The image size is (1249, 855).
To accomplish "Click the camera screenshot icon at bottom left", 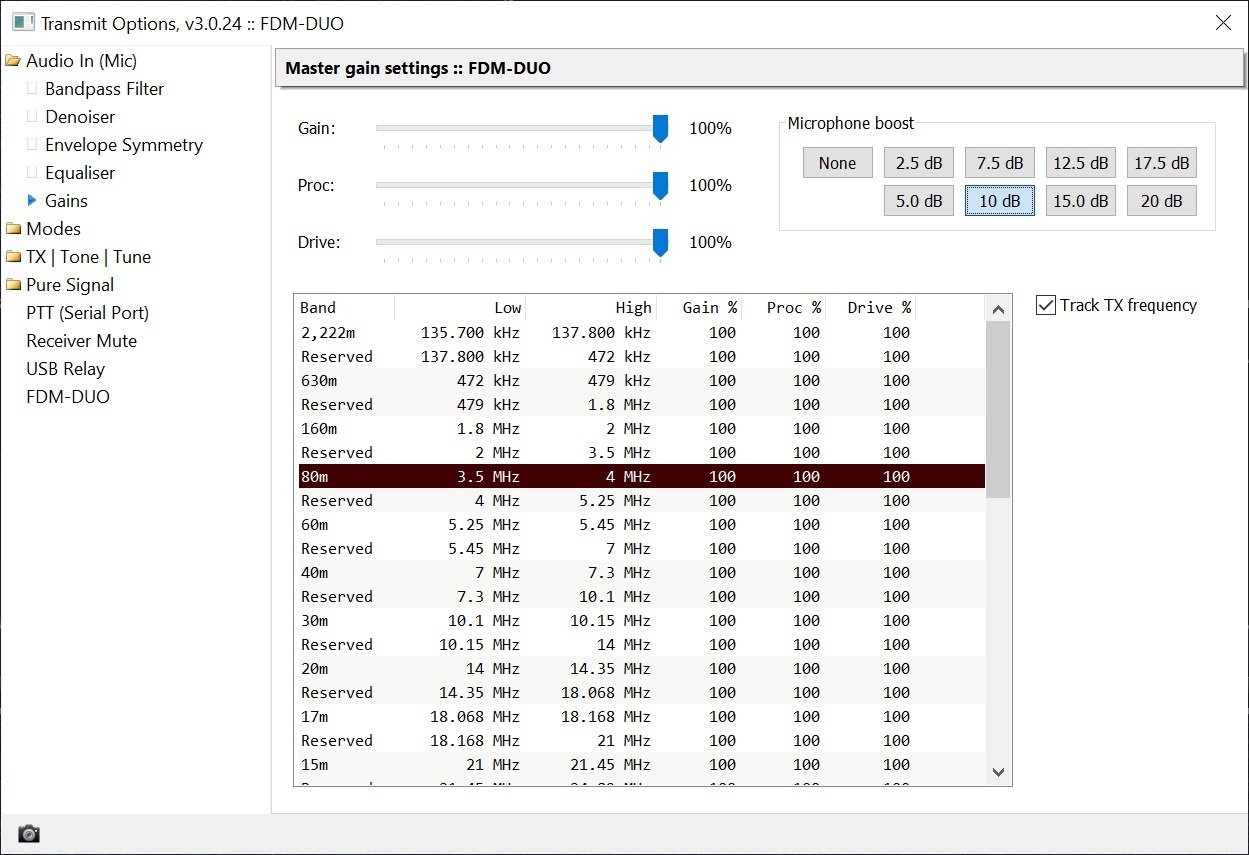I will pyautogui.click(x=29, y=833).
